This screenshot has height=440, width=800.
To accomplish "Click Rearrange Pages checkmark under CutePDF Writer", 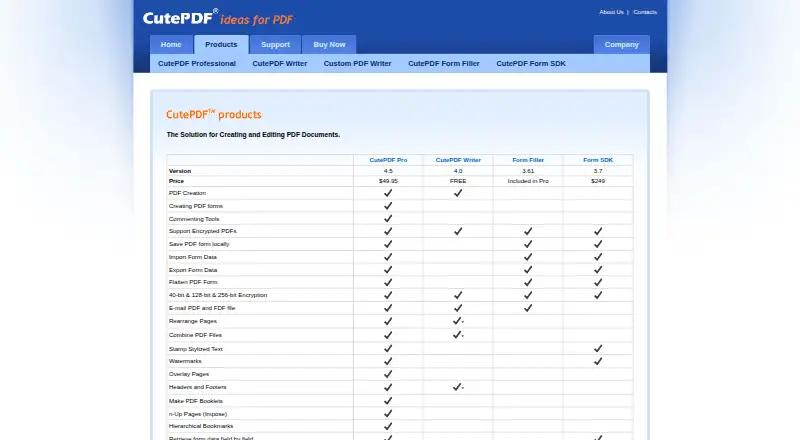I will coord(457,321).
